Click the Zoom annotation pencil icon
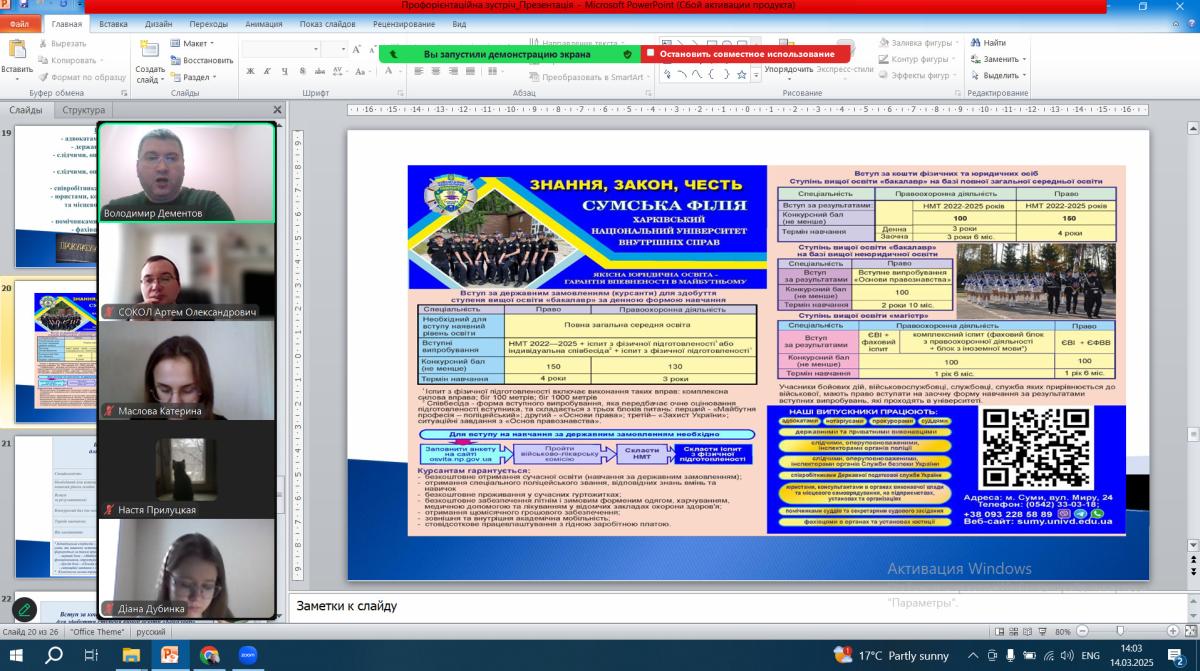Screen dimensions: 1200x671 point(24,608)
